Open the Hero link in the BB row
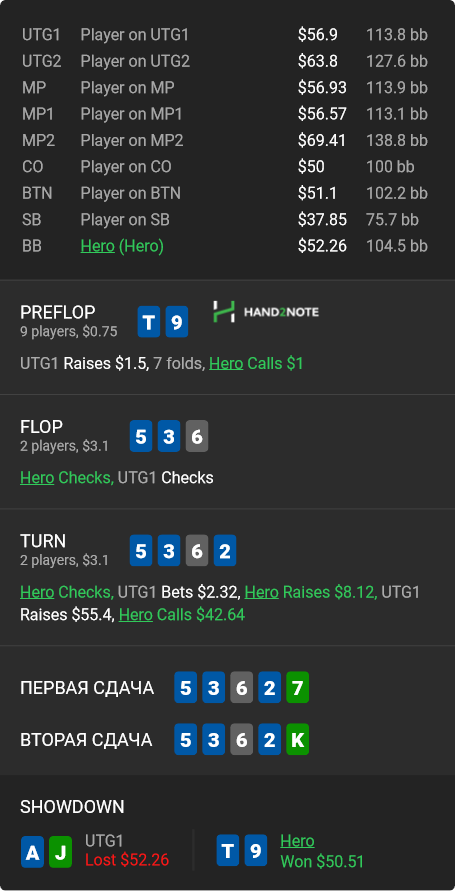This screenshot has width=455, height=891. 98,246
